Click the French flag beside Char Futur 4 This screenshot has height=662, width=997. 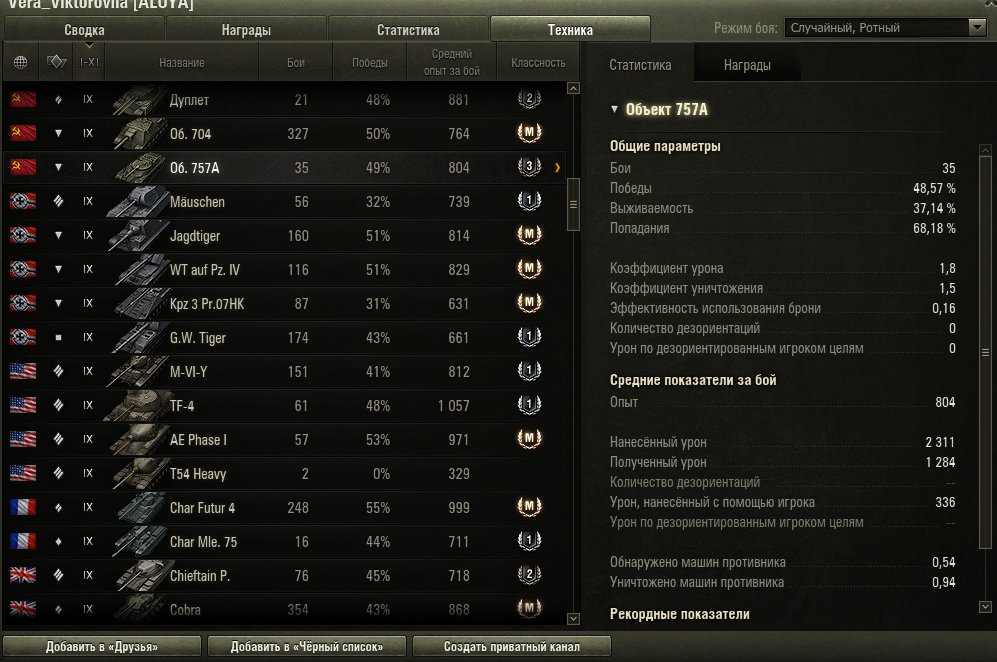tap(23, 507)
